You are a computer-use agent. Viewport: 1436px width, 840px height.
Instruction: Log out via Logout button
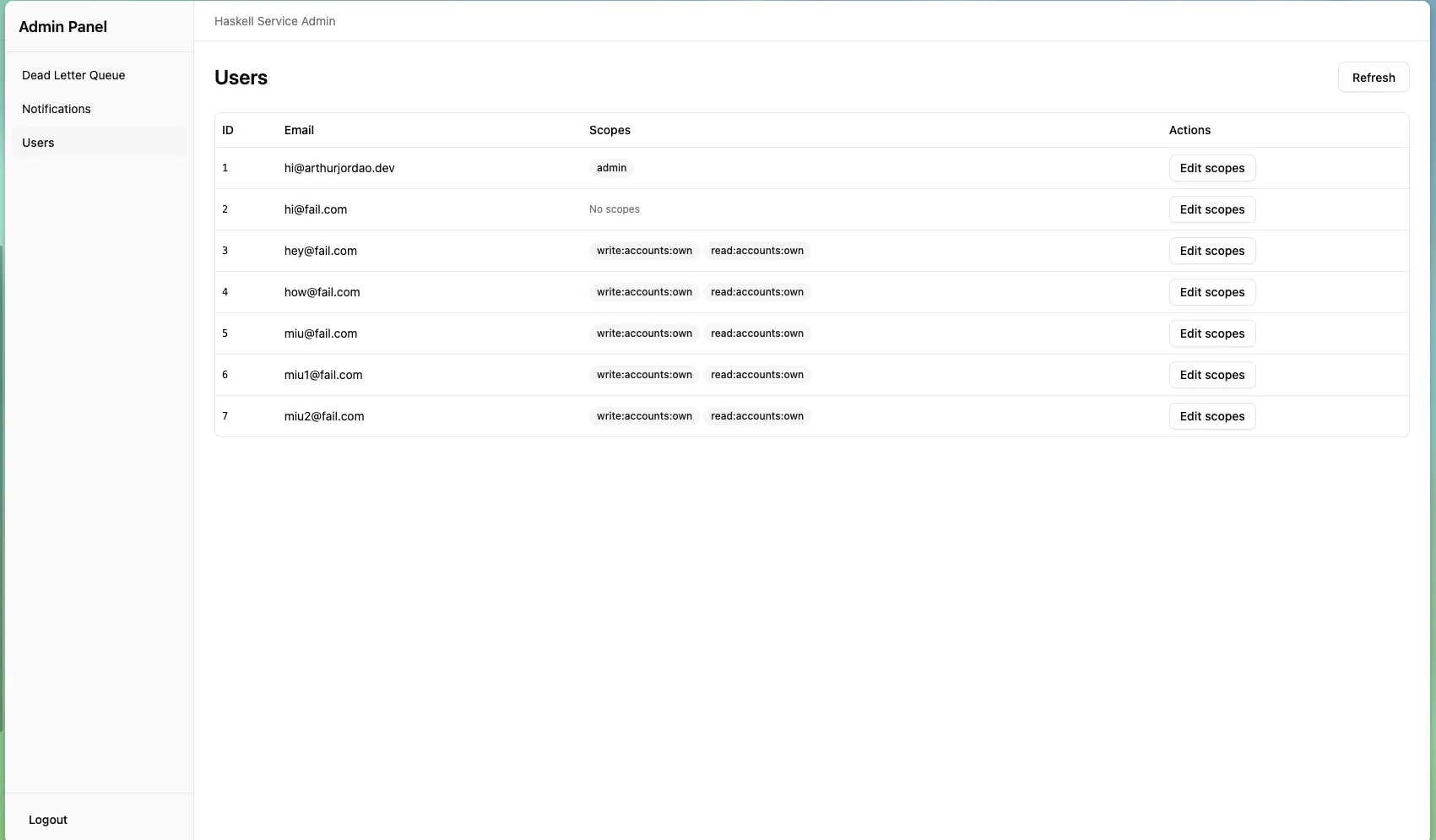[x=48, y=820]
